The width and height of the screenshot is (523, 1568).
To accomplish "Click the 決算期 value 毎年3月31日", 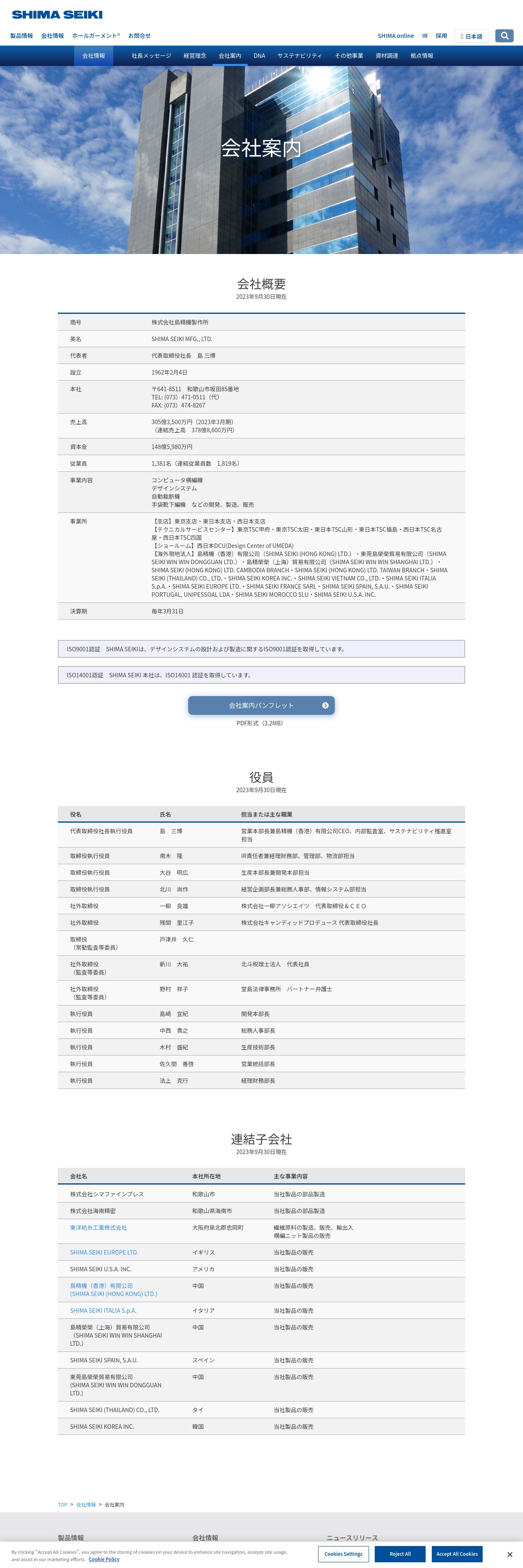I will point(167,611).
